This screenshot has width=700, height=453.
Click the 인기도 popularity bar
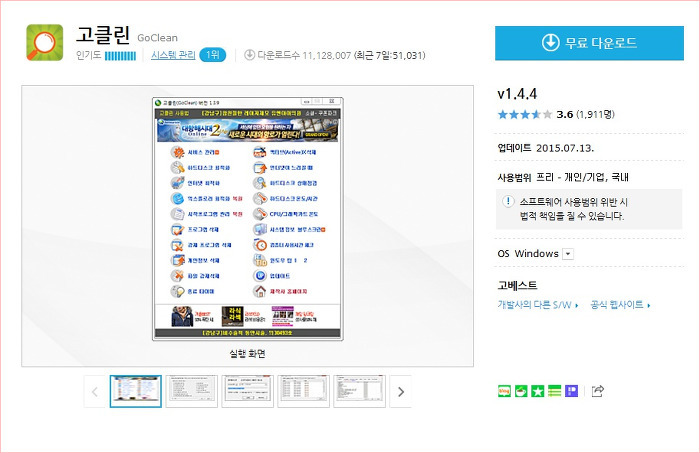click(120, 55)
